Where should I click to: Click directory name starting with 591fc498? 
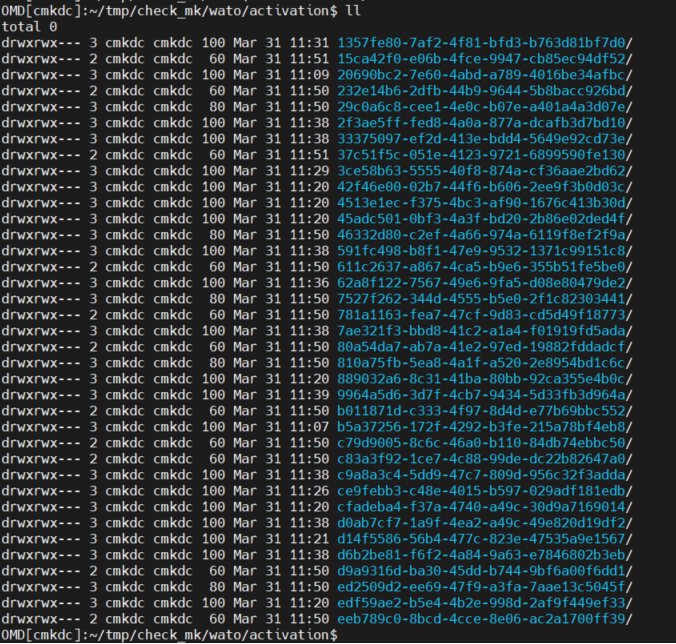tap(484, 250)
